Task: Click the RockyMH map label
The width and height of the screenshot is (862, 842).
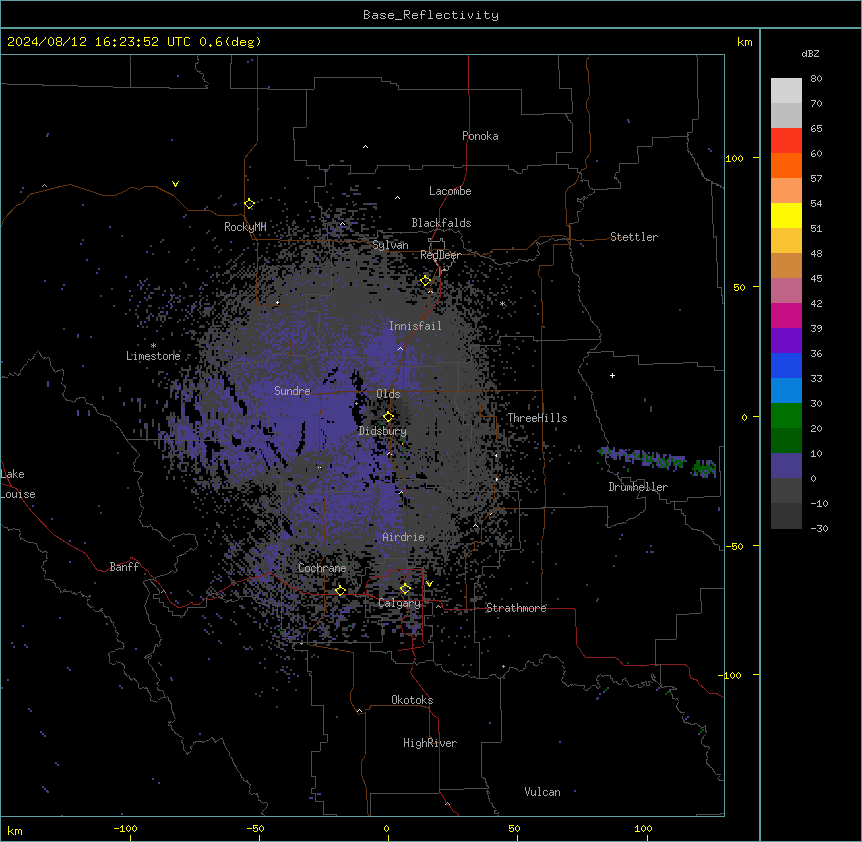Action: click(x=245, y=227)
